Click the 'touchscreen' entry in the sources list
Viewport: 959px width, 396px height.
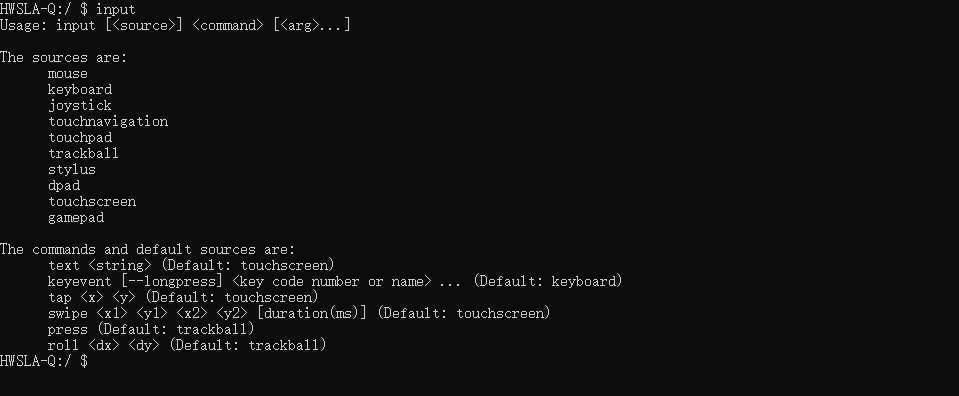tap(92, 201)
